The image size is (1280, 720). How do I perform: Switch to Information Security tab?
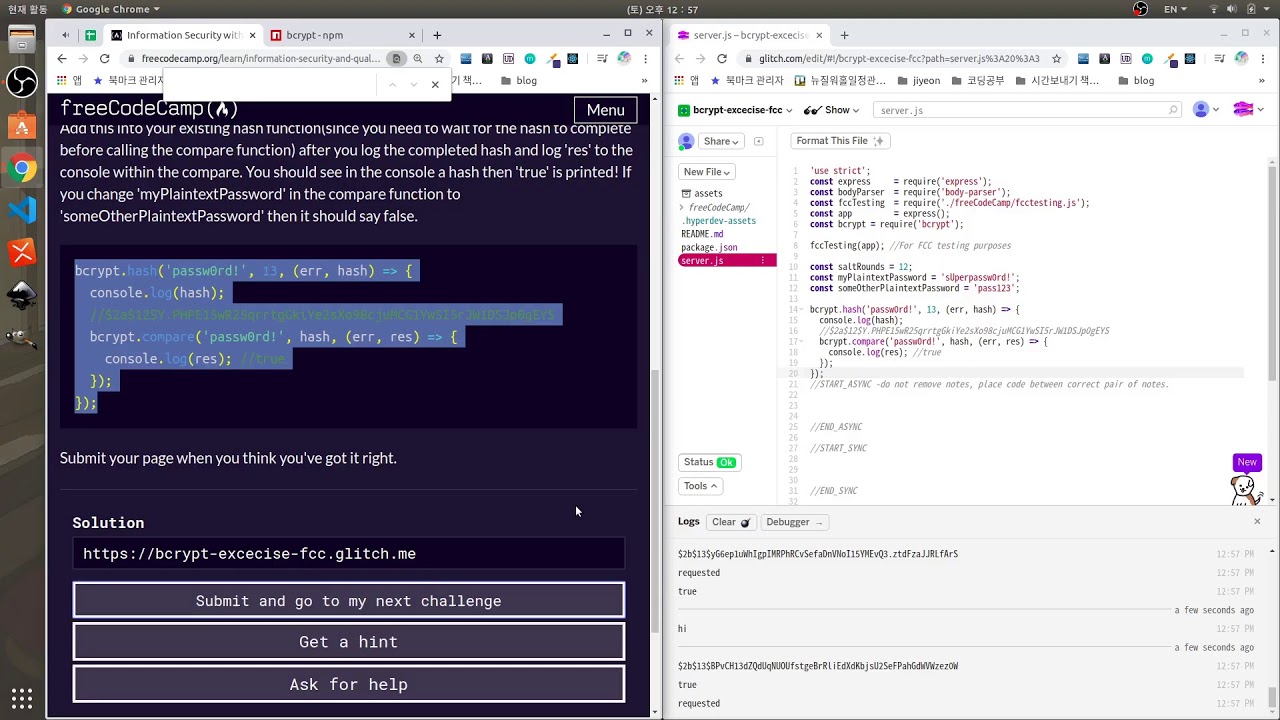pyautogui.click(x=183, y=35)
